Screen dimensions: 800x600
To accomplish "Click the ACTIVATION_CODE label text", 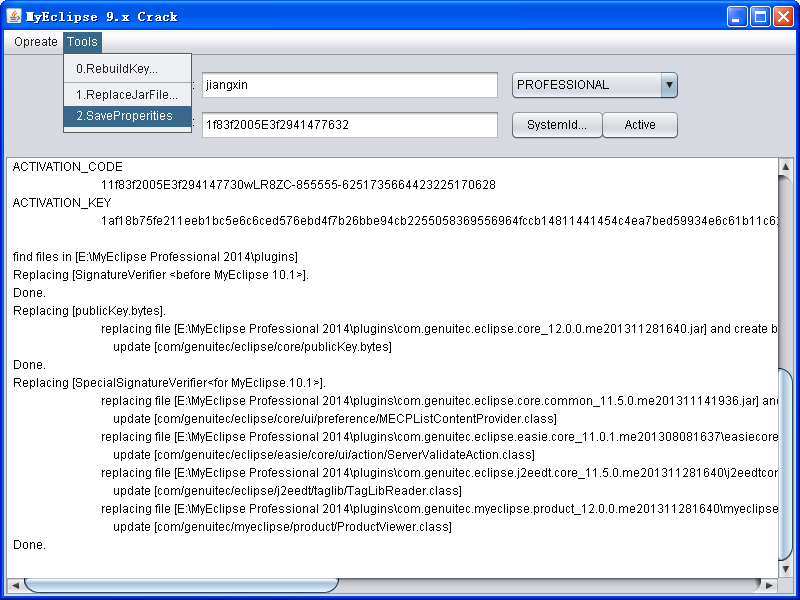I will click(68, 167).
